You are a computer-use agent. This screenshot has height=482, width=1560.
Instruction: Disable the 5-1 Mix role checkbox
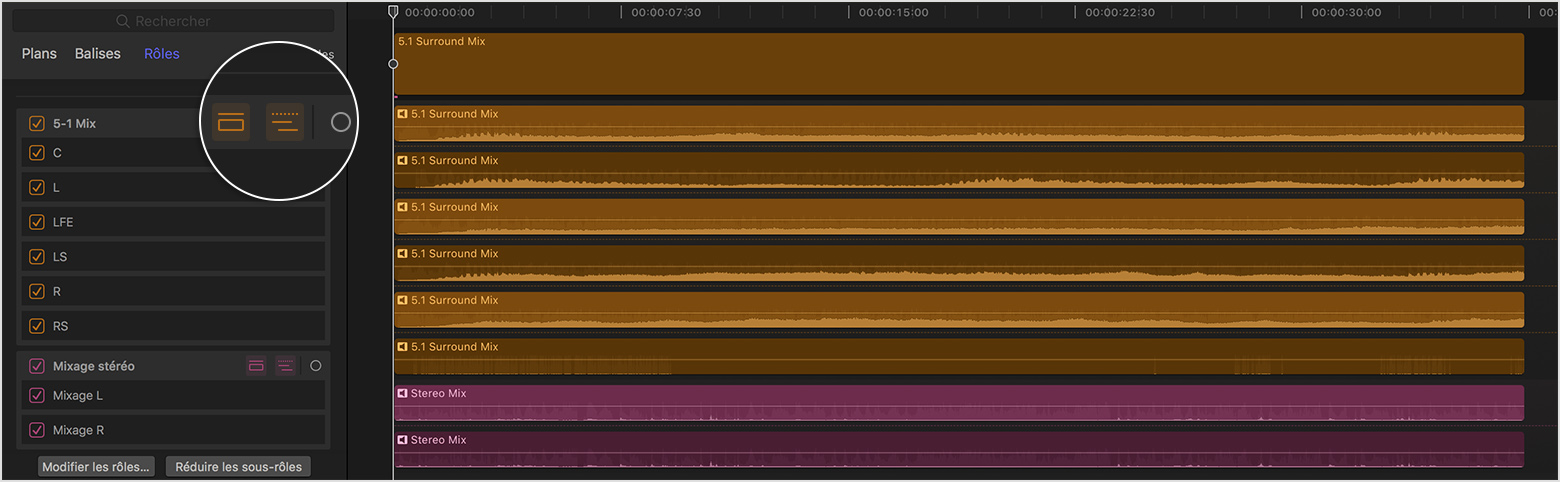coord(37,124)
